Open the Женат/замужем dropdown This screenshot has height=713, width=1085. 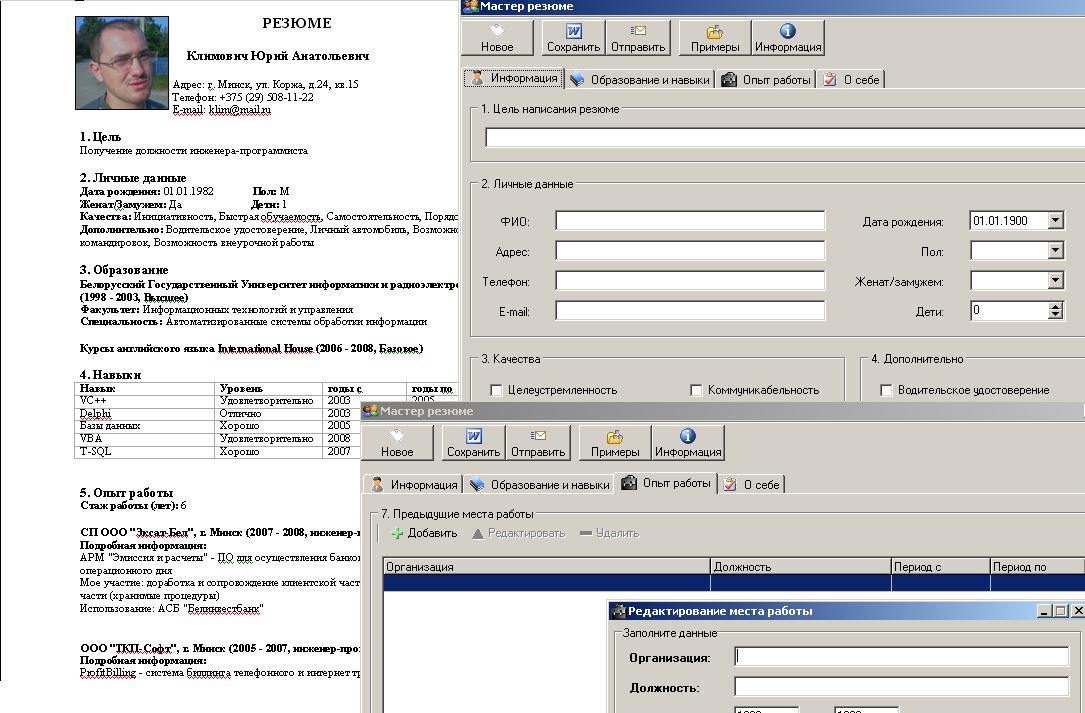(x=1055, y=281)
